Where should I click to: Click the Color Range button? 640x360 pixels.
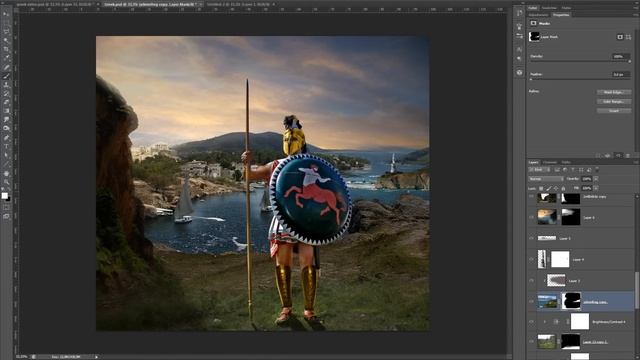[x=614, y=101]
